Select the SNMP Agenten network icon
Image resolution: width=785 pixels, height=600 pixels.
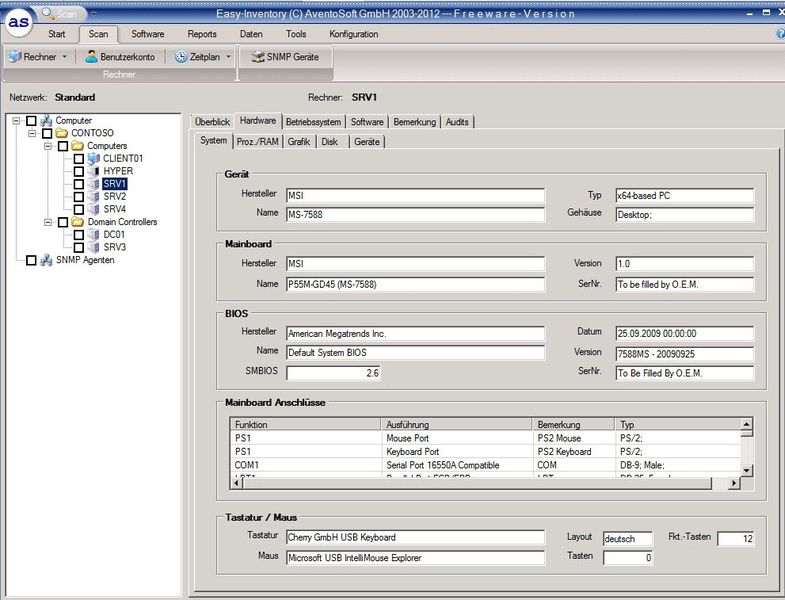click(x=47, y=260)
